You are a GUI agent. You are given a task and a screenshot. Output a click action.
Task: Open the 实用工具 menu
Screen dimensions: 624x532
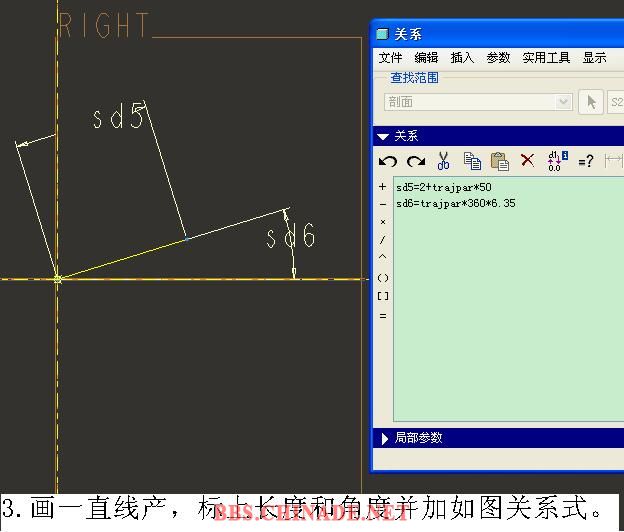(546, 58)
